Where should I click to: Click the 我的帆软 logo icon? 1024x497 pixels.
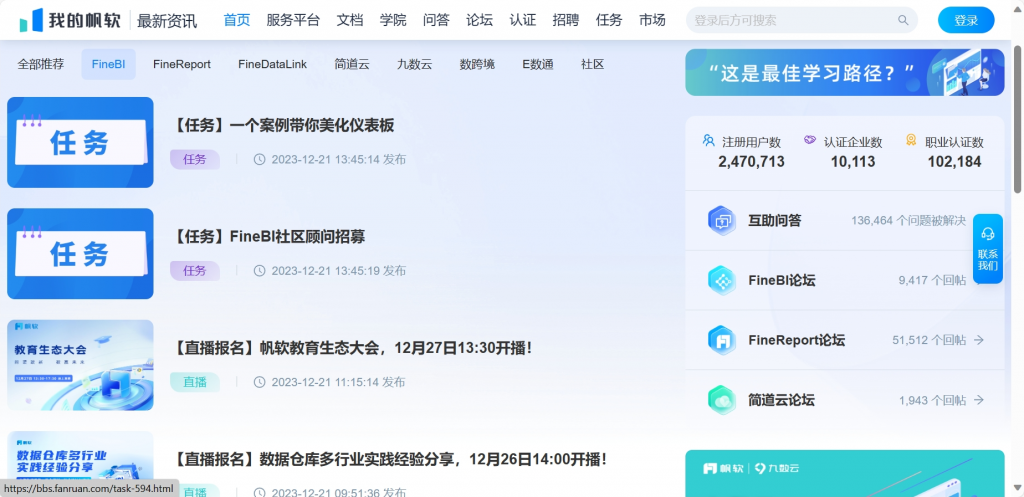pos(31,20)
